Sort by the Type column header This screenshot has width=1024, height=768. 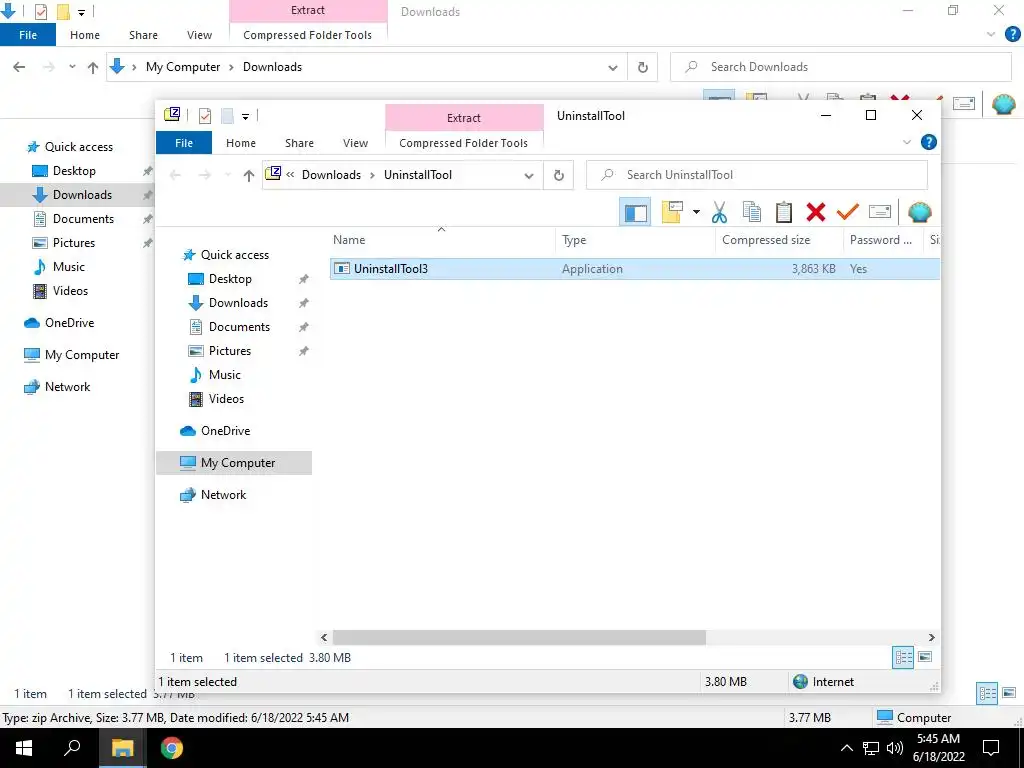(635, 240)
